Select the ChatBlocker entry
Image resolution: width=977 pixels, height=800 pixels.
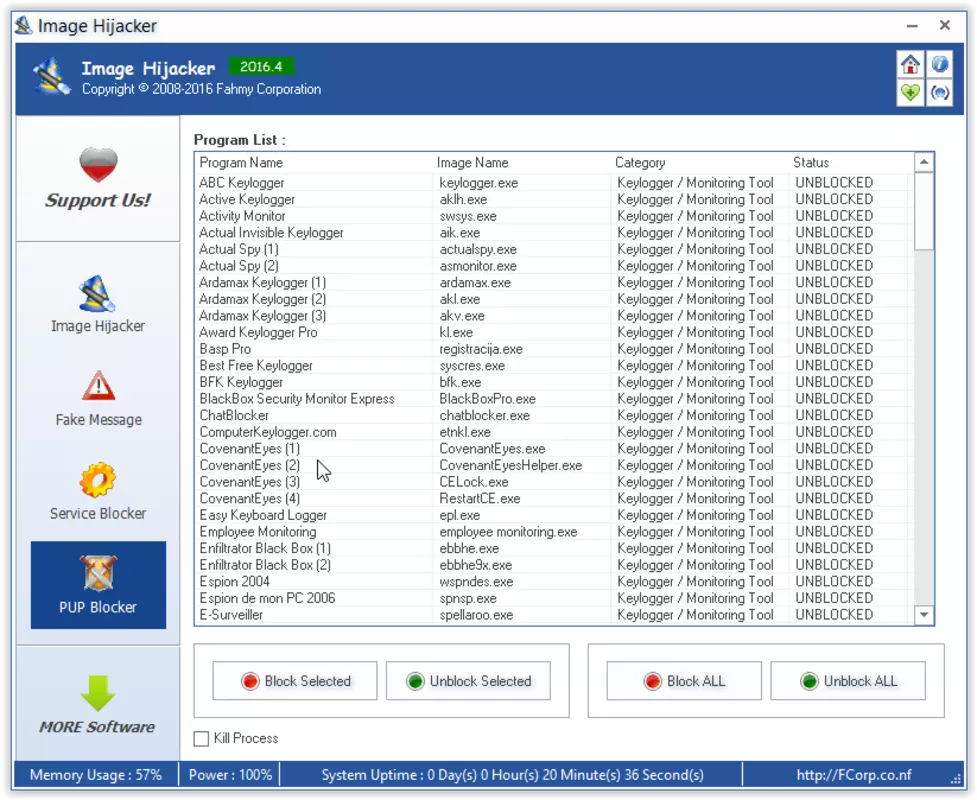[554, 416]
